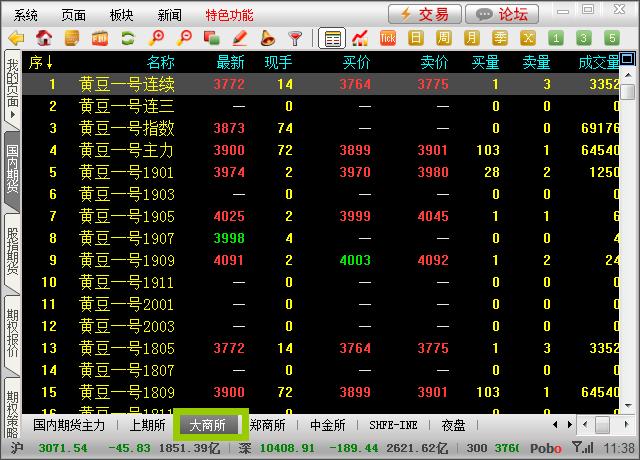Click the 沪 index 3071.54 in status bar
The height and width of the screenshot is (460, 640).
point(63,448)
